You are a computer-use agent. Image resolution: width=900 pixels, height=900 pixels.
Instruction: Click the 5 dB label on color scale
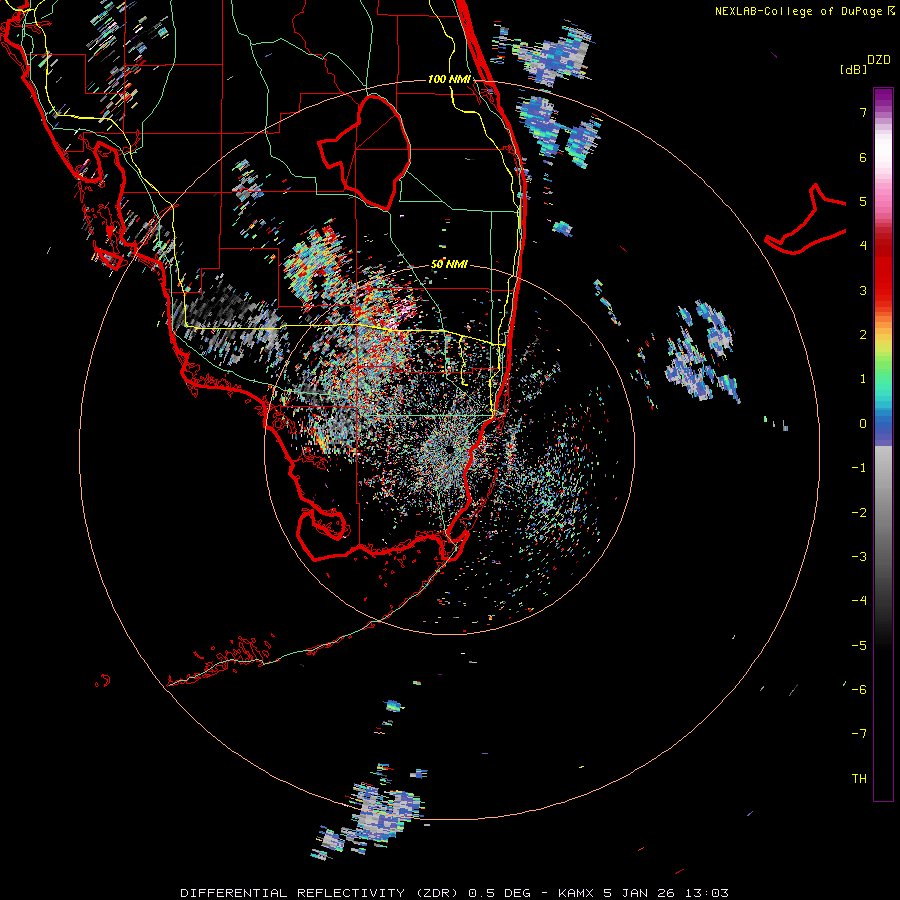(x=863, y=201)
